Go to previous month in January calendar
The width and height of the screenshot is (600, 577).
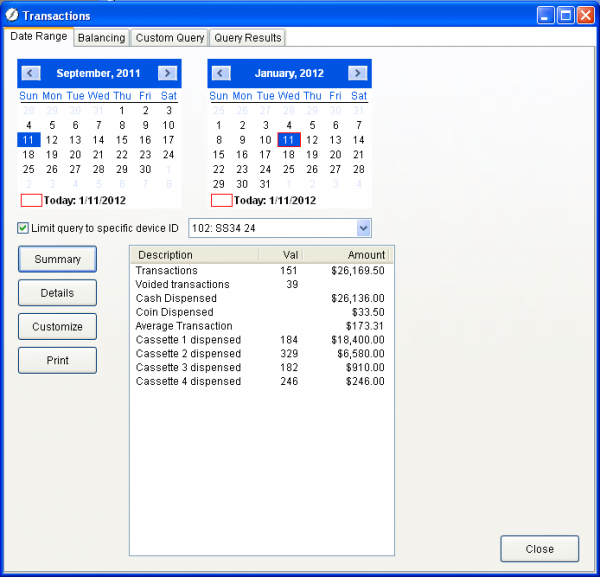point(221,73)
